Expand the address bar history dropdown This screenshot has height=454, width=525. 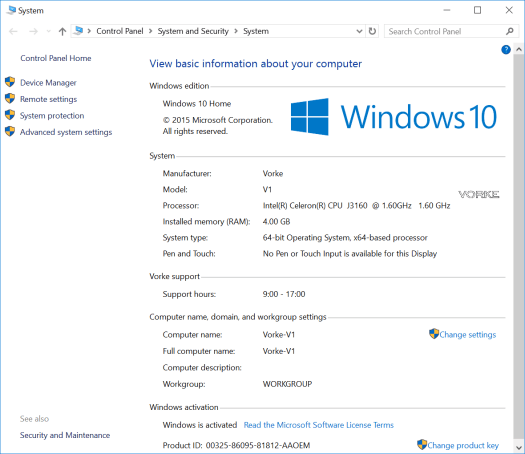[359, 31]
